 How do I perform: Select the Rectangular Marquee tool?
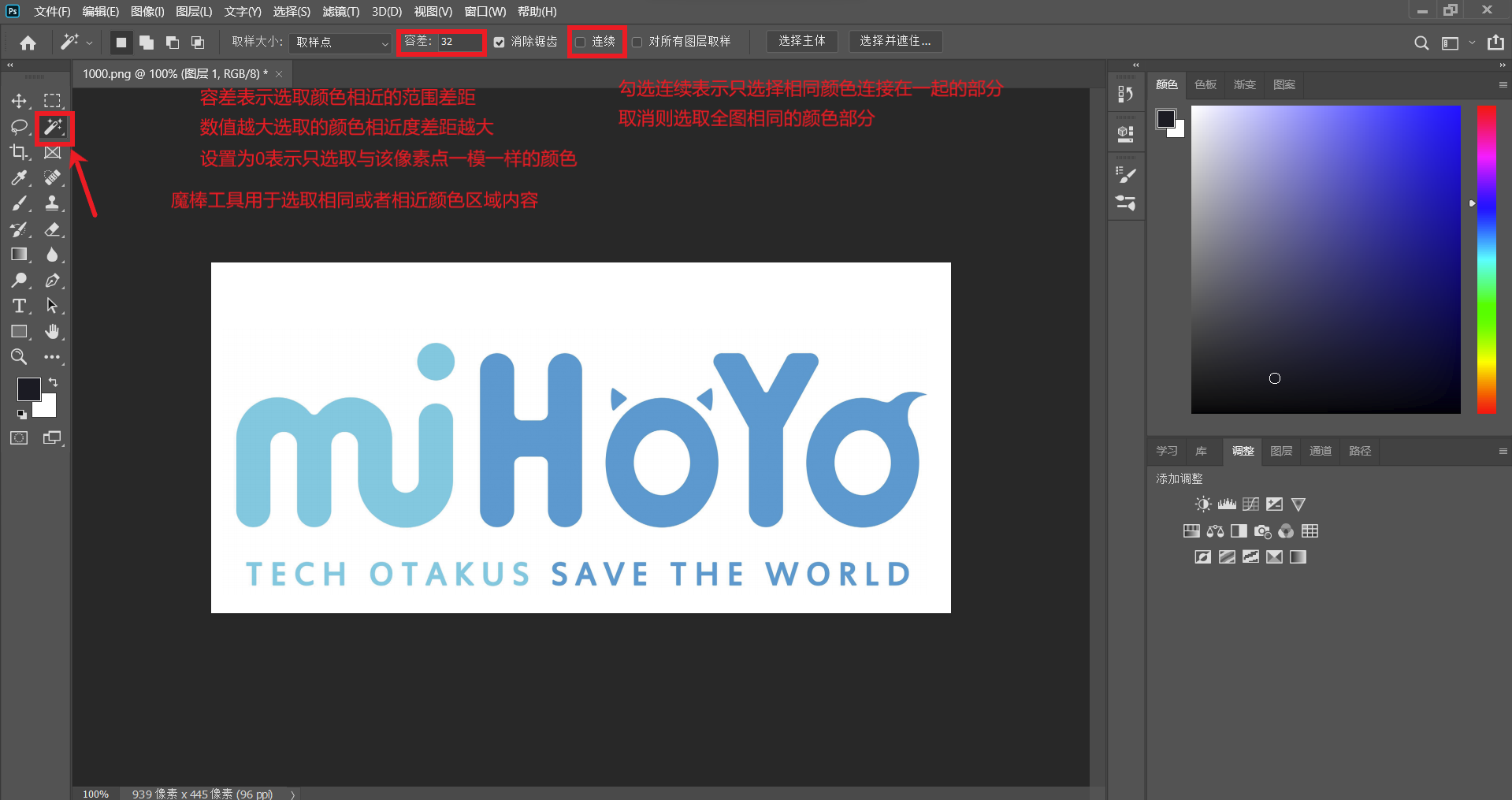(52, 101)
